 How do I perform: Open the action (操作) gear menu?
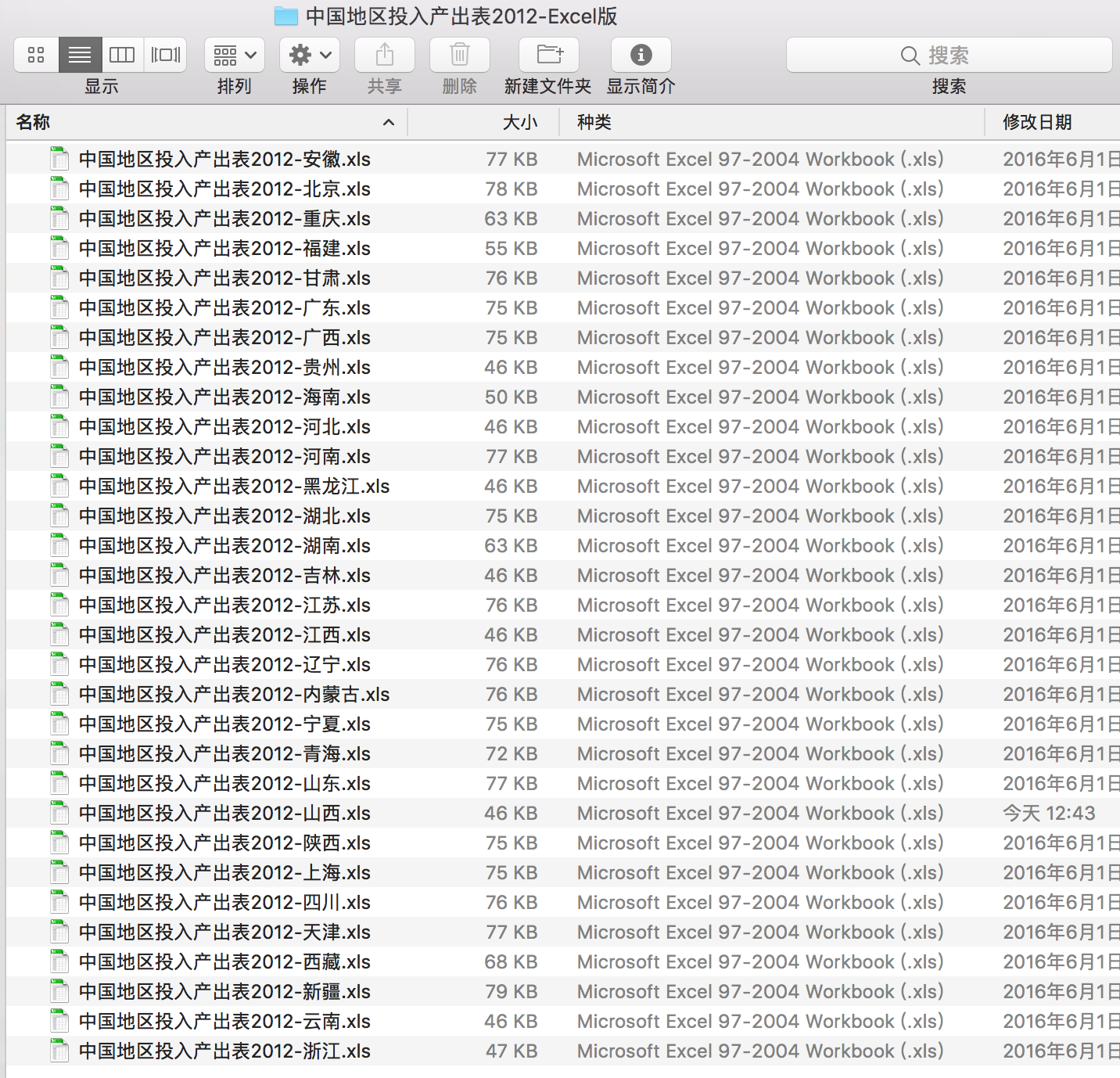(x=310, y=55)
